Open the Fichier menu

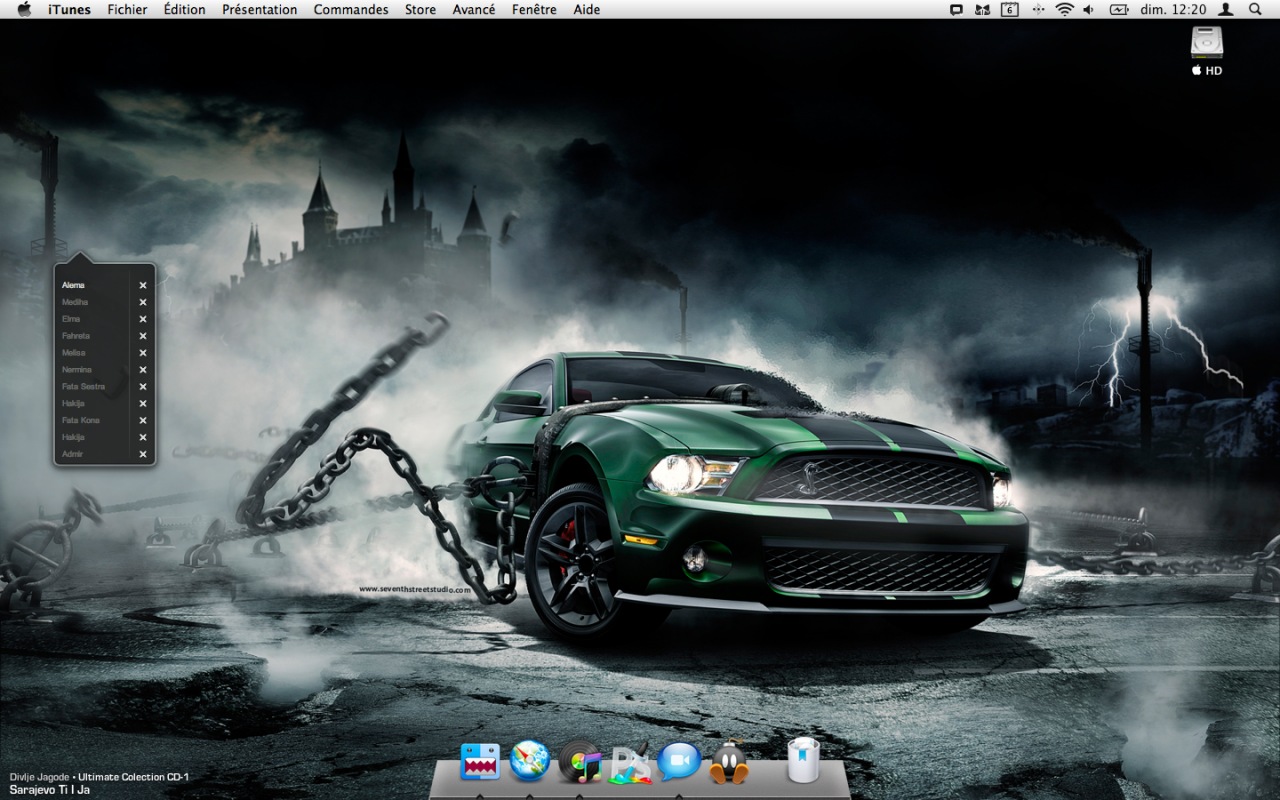pos(127,9)
